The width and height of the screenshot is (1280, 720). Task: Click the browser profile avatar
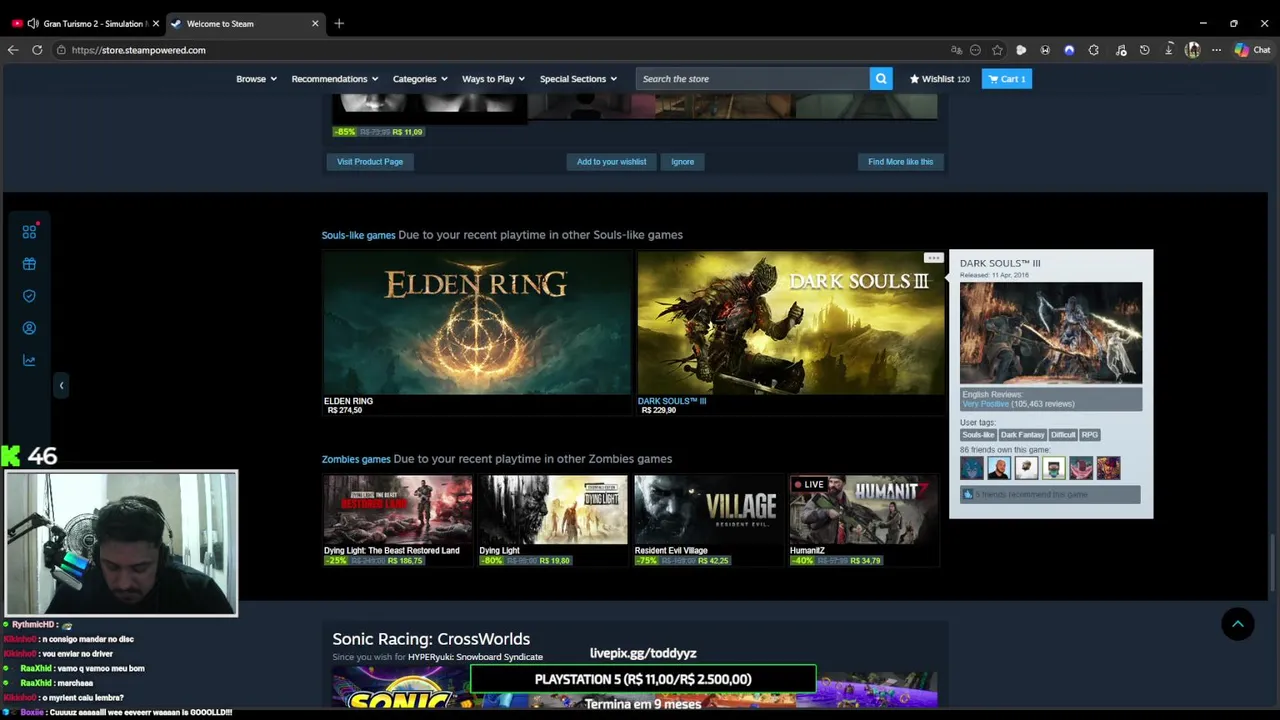coord(1192,50)
